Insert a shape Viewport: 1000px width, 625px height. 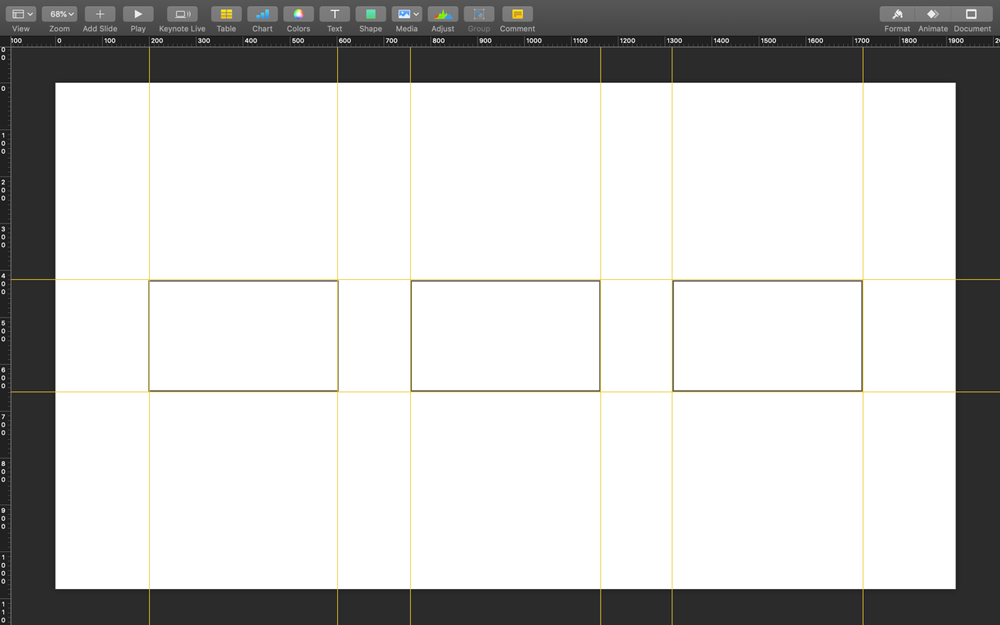click(x=371, y=14)
